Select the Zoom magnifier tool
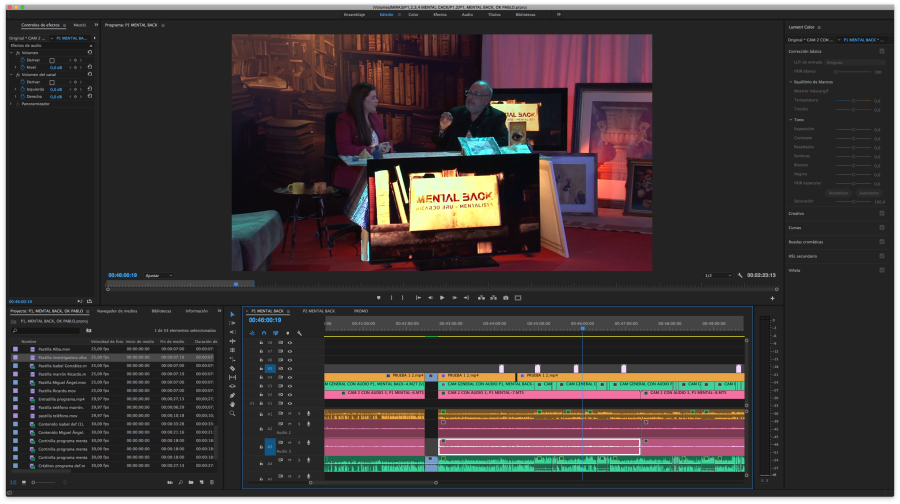Screen dimensions: 900x504 (232, 413)
